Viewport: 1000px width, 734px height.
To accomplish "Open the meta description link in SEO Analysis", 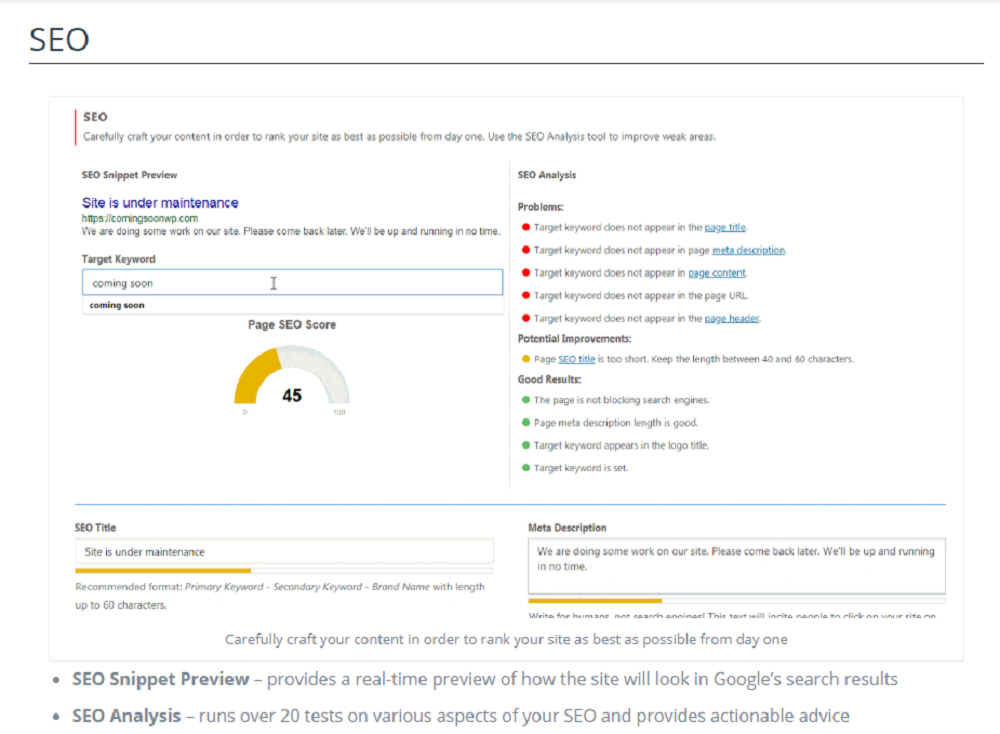I will 747,250.
